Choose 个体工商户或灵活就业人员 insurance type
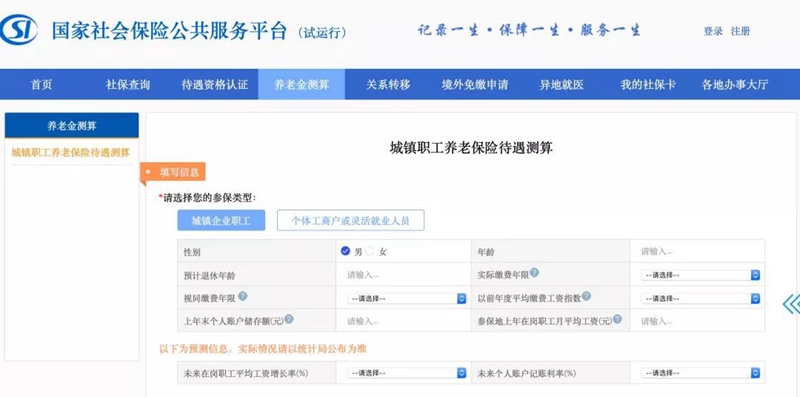Image resolution: width=800 pixels, height=397 pixels. point(351,220)
